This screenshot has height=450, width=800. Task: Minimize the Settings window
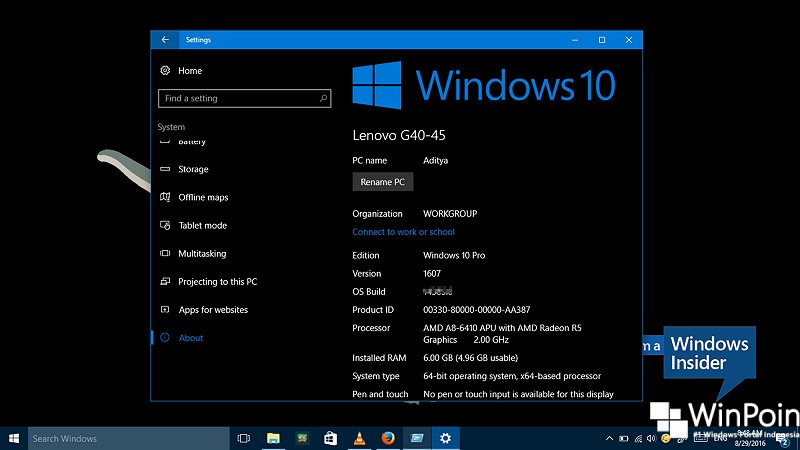(x=575, y=40)
